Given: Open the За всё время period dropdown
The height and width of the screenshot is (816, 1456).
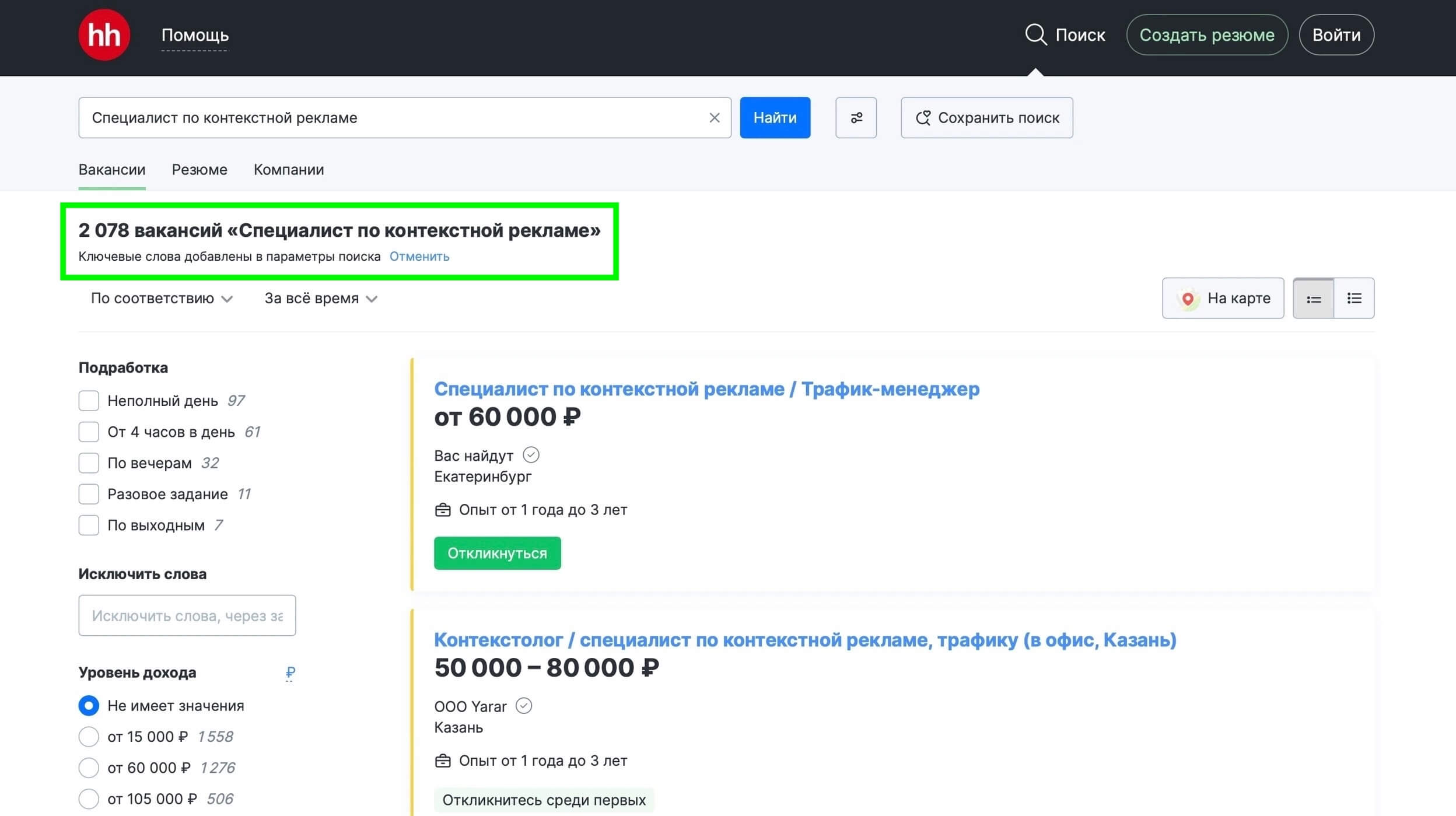Looking at the screenshot, I should point(321,299).
